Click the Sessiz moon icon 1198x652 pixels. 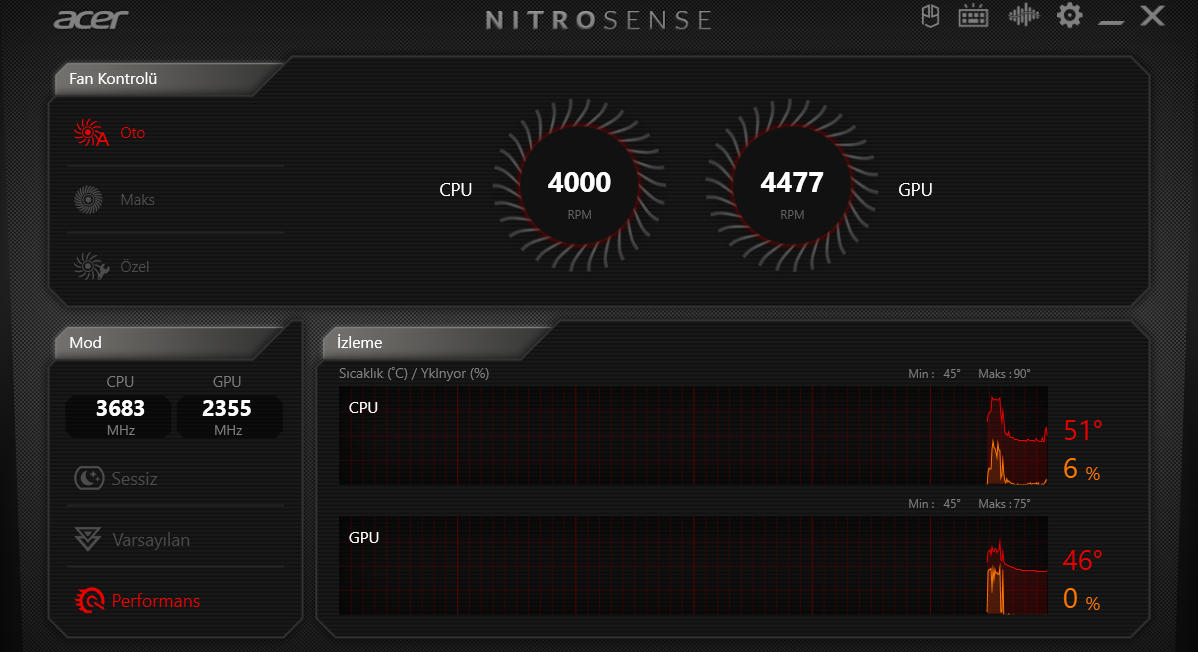click(x=89, y=478)
